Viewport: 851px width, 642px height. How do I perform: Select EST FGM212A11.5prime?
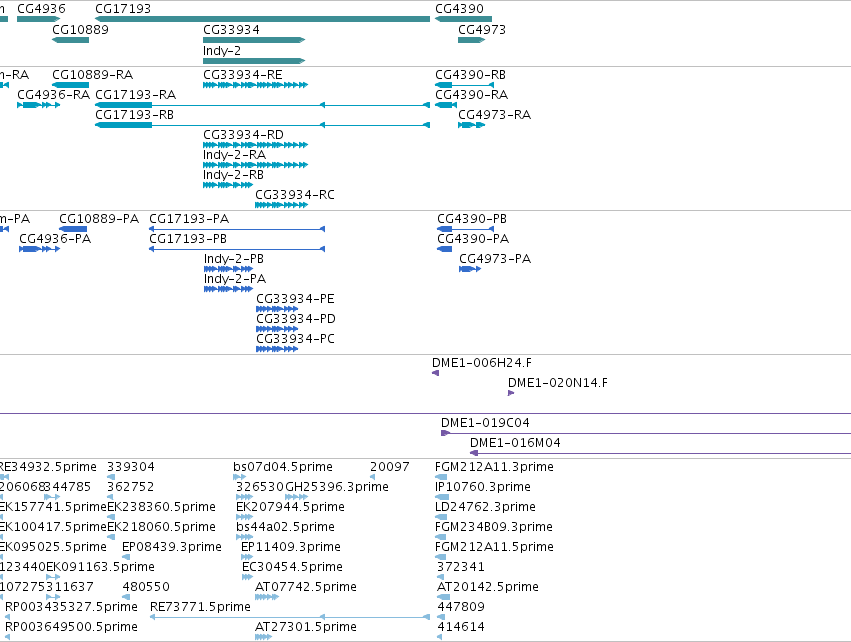494,548
